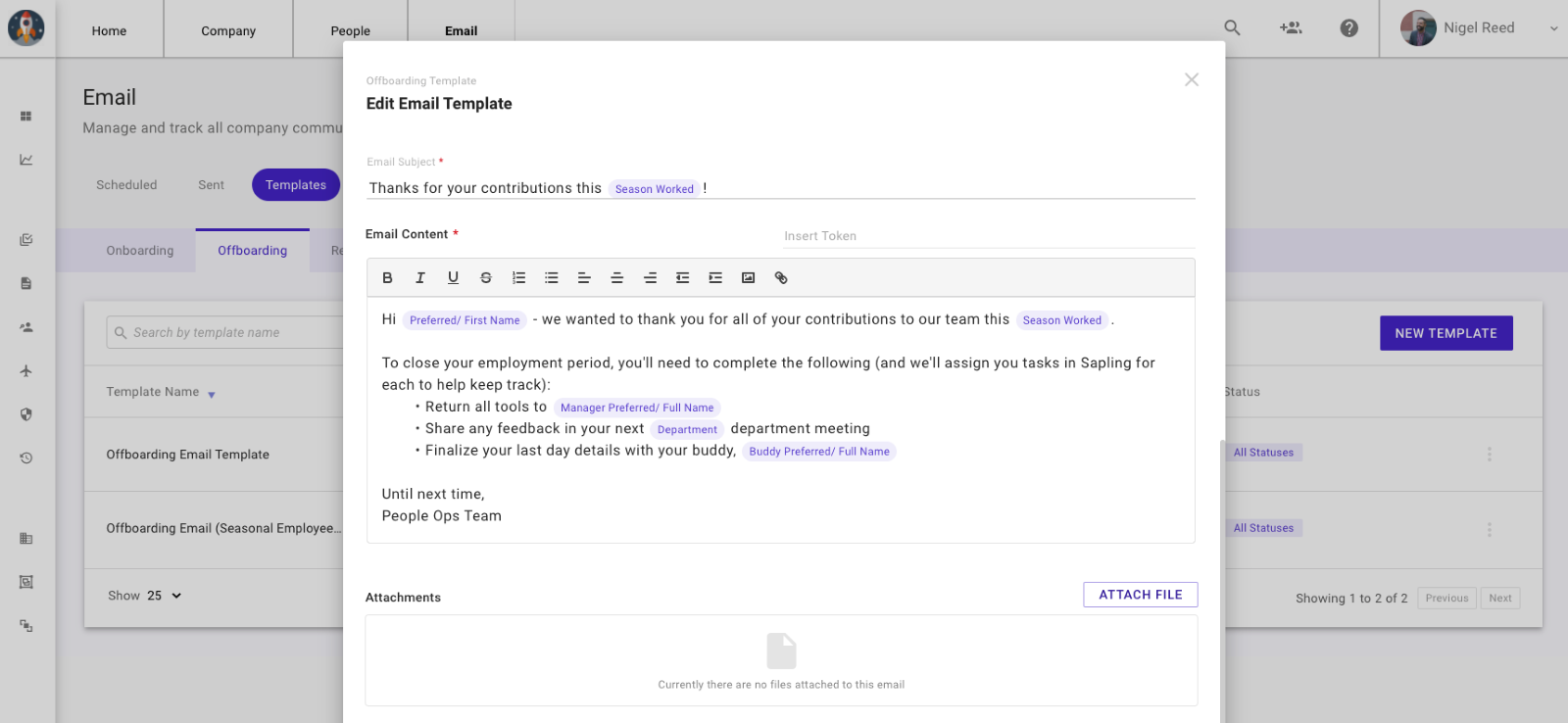Image resolution: width=1568 pixels, height=723 pixels.
Task: Apply strikethrough formatting
Action: point(486,278)
